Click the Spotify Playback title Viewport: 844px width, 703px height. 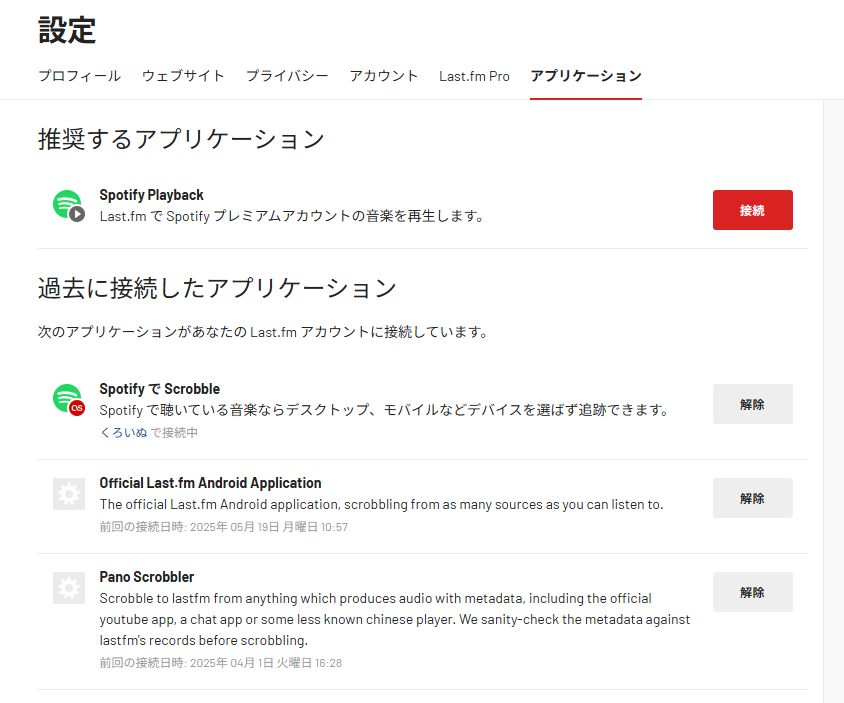(151, 195)
